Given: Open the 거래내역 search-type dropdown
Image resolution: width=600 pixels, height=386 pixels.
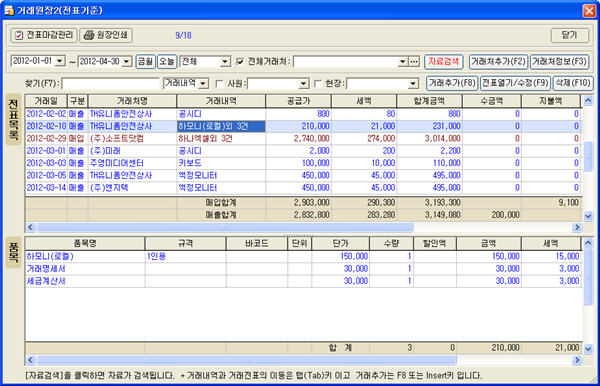Looking at the screenshot, I should (204, 83).
